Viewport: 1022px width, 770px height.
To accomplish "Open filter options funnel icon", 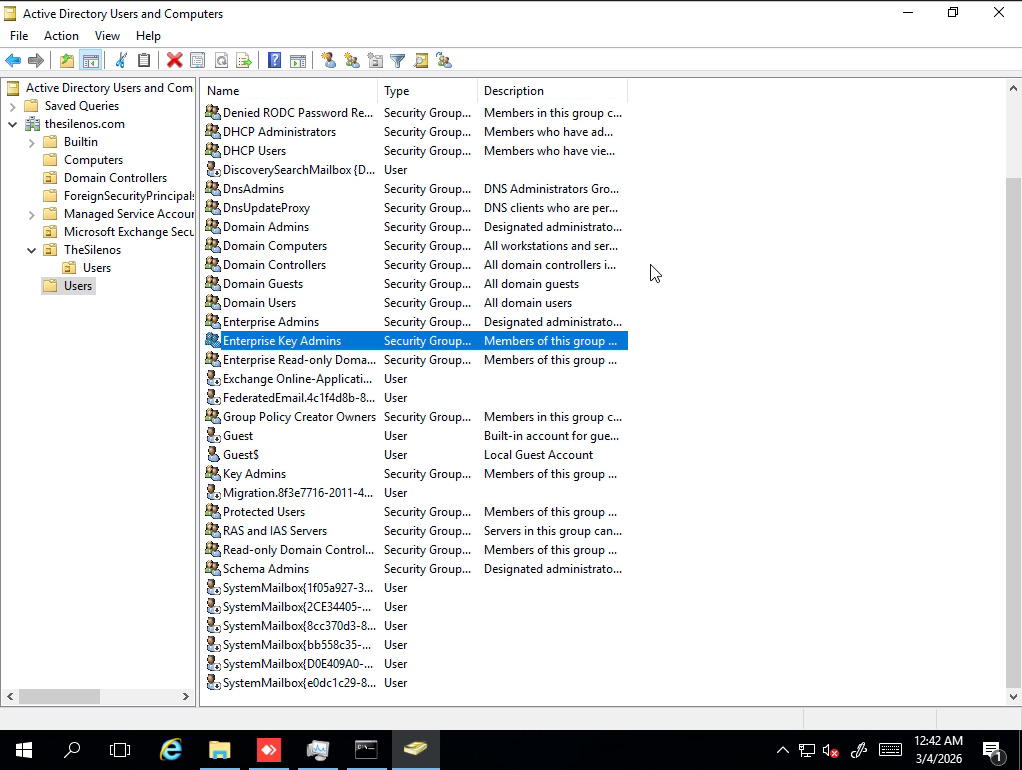I will [398, 61].
